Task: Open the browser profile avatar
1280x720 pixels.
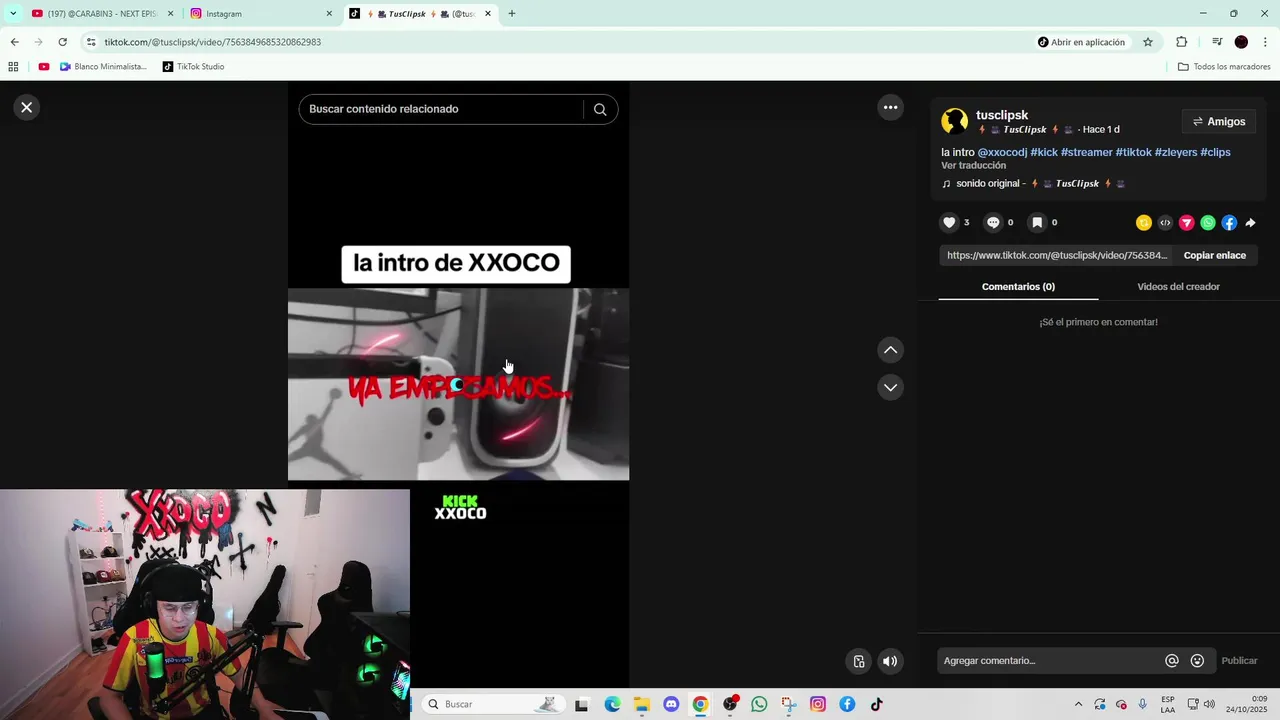Action: pos(1241,42)
